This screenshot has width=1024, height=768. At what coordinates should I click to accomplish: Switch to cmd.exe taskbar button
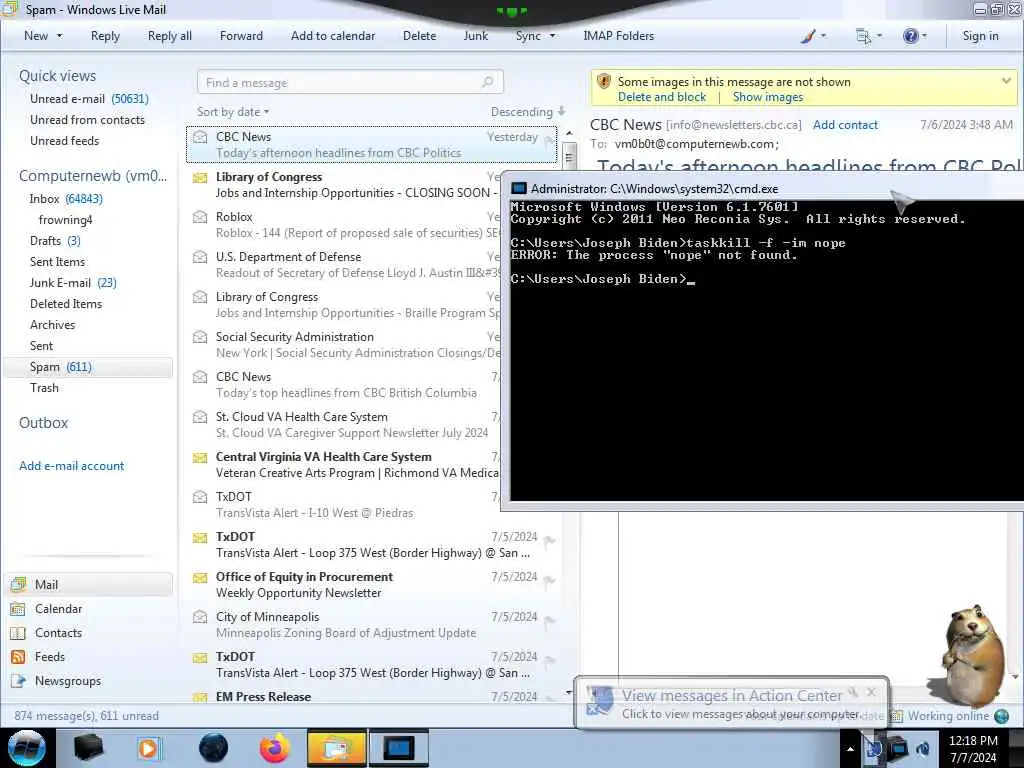tap(399, 748)
